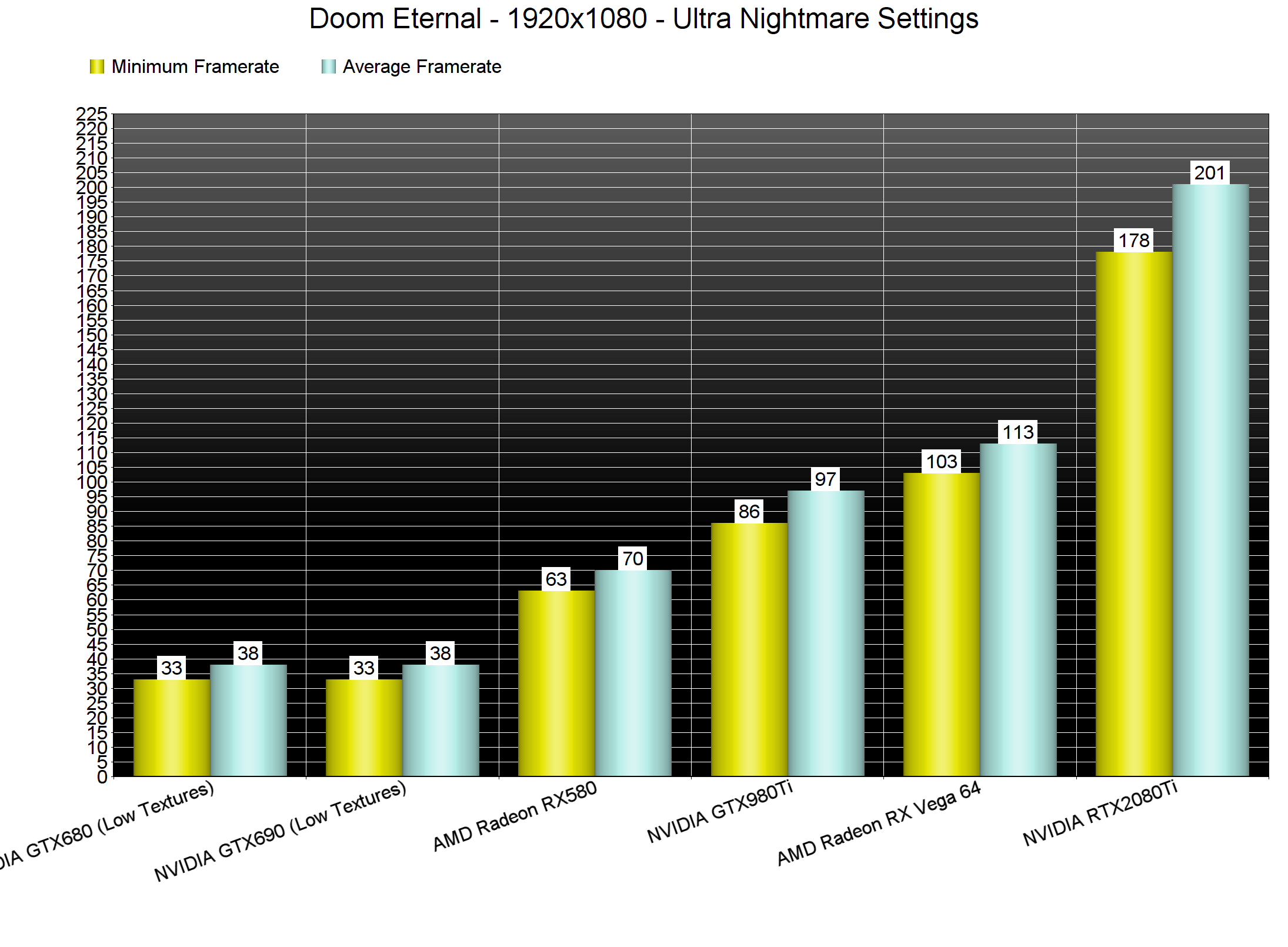Select the Vega 64 minimum bar labeled 103
1288x947 pixels.
[941, 624]
